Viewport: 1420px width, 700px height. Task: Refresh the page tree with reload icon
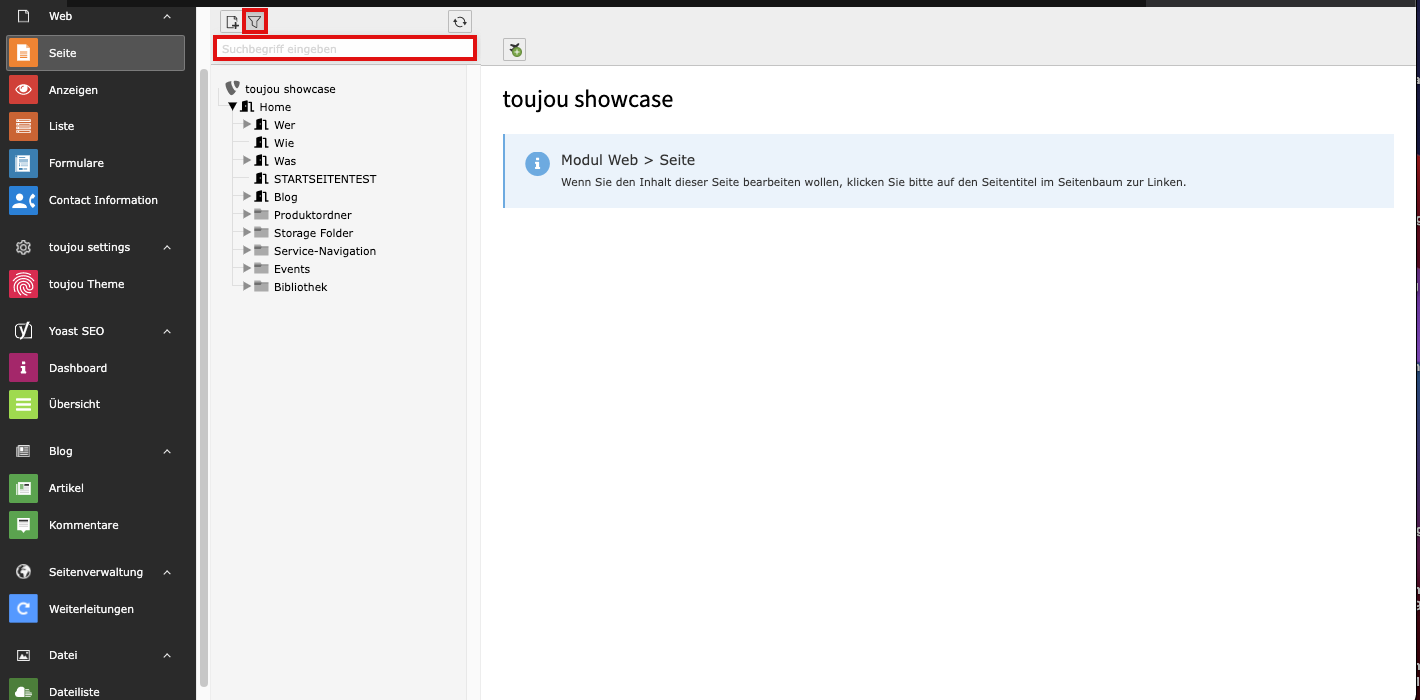(x=460, y=22)
